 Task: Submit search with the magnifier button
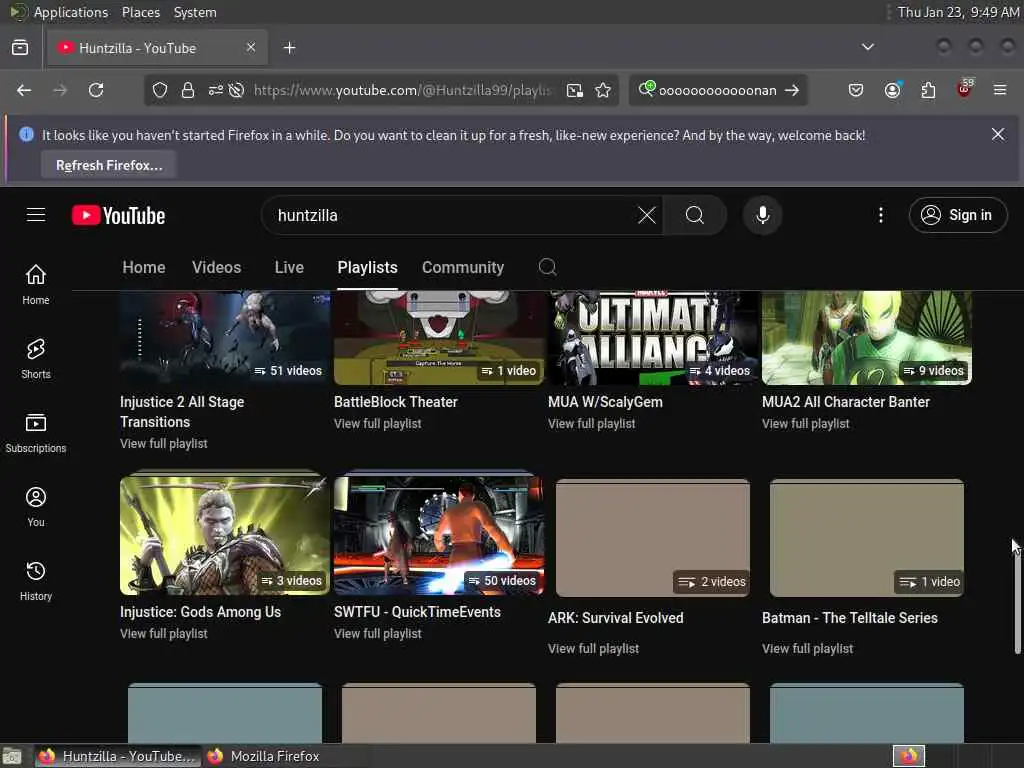pos(695,215)
